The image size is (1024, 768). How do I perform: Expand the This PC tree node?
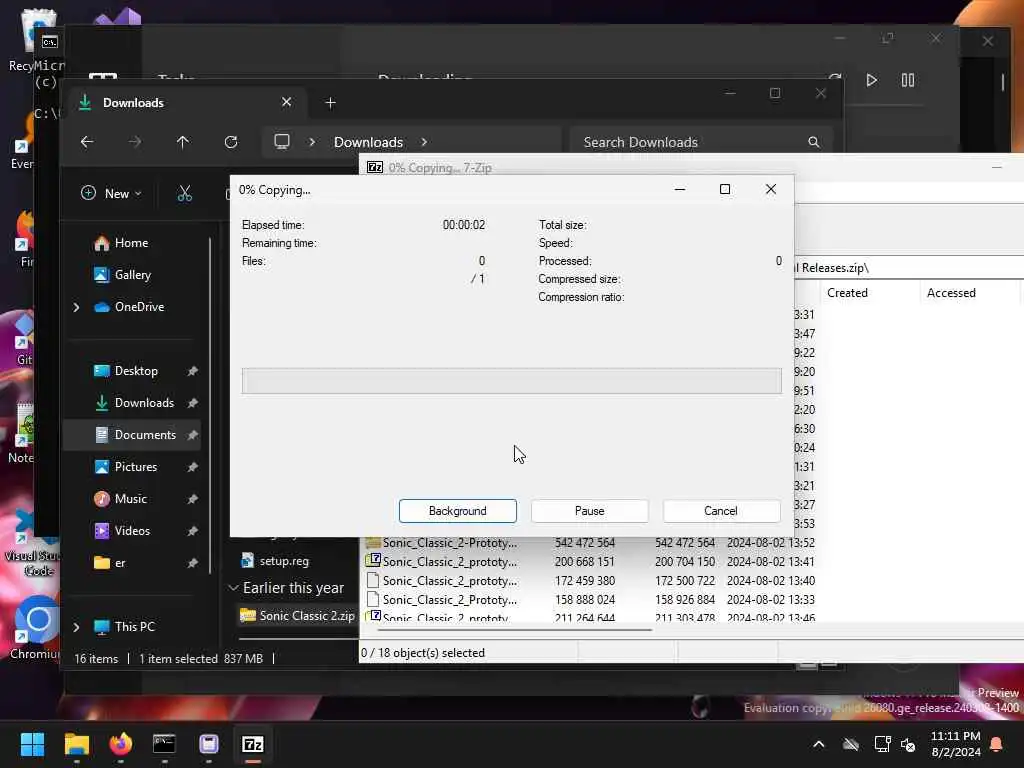pos(76,627)
